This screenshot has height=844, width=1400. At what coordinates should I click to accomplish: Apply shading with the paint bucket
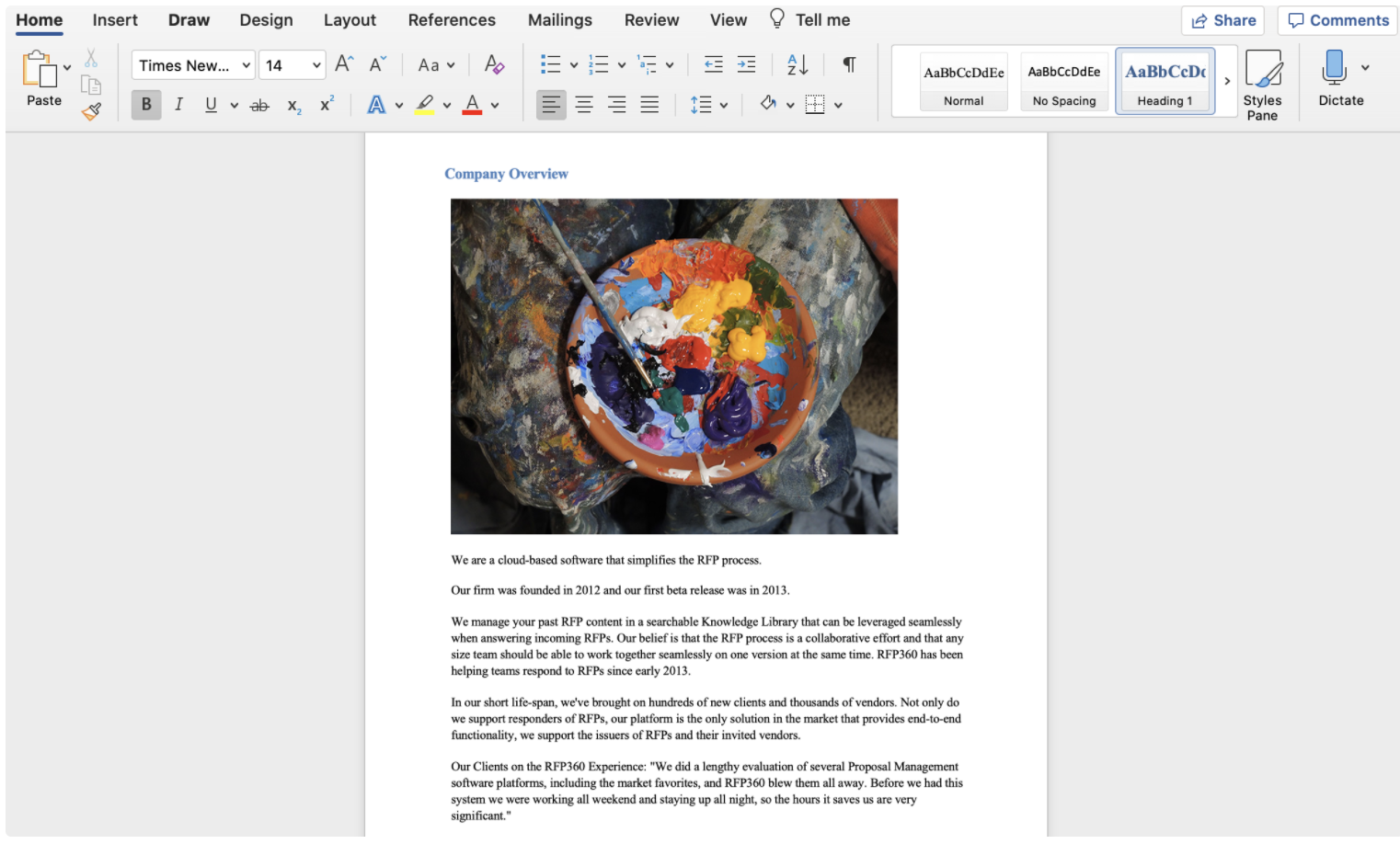(x=768, y=104)
